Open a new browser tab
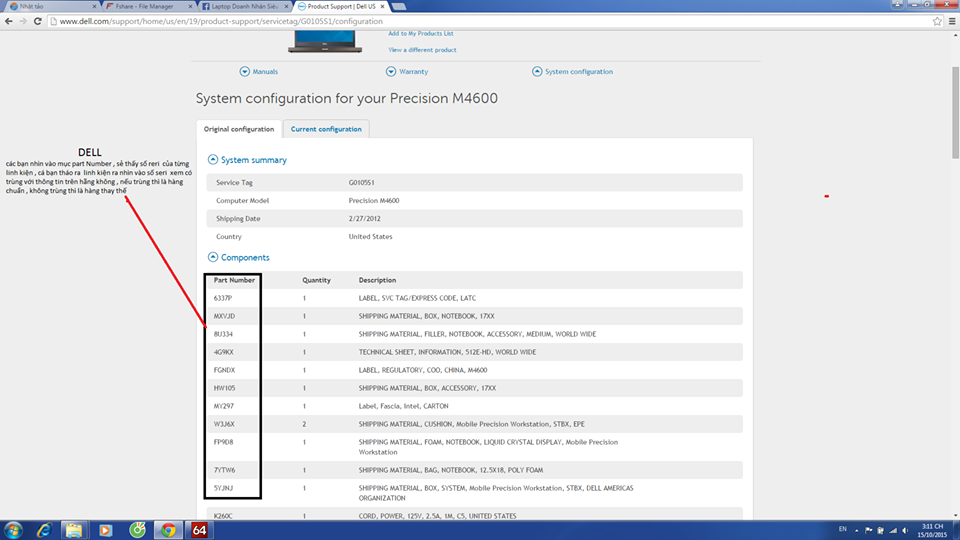The image size is (960, 540). coord(399,6)
